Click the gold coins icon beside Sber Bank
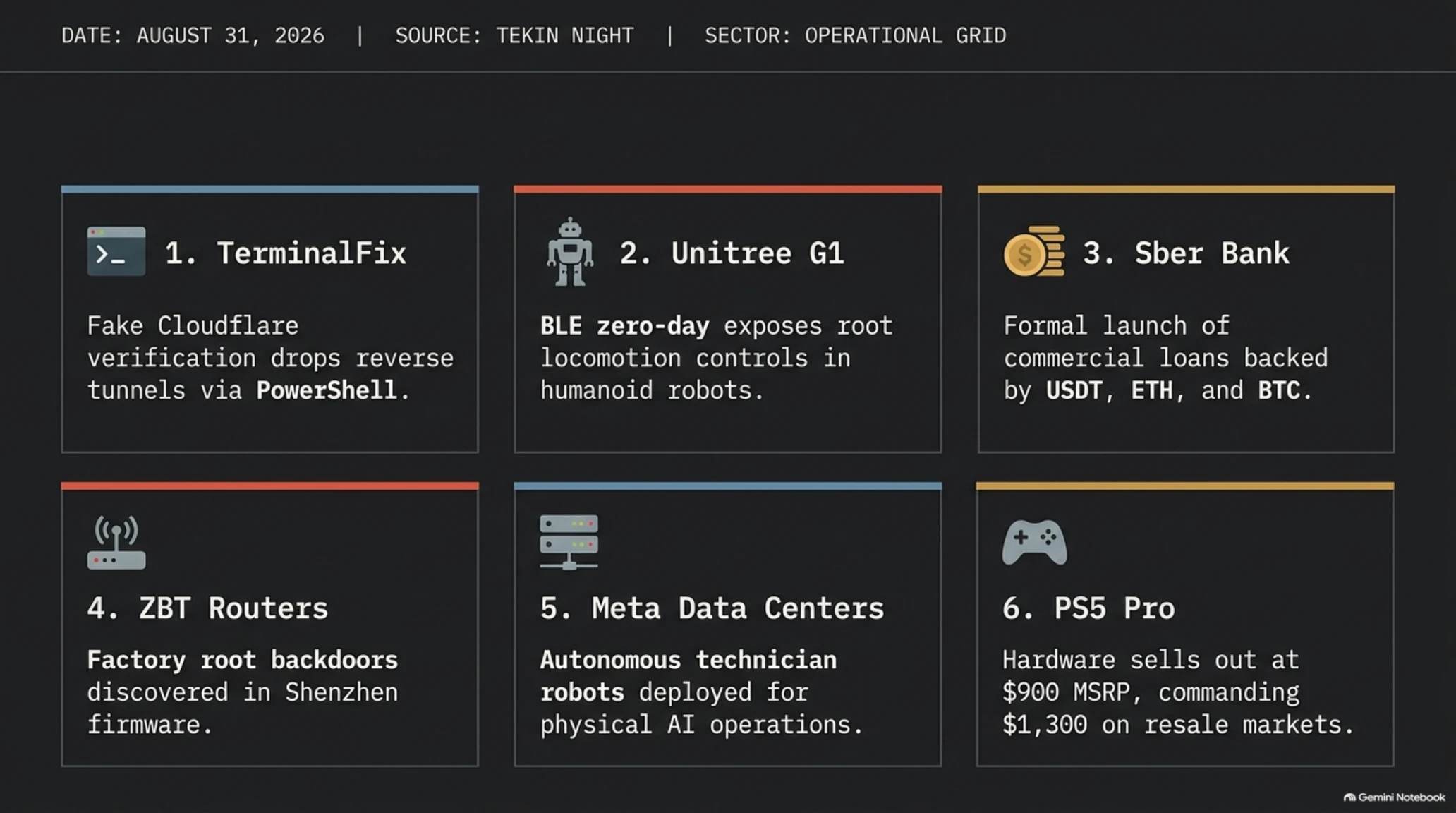The height and width of the screenshot is (813, 1456). (1034, 251)
